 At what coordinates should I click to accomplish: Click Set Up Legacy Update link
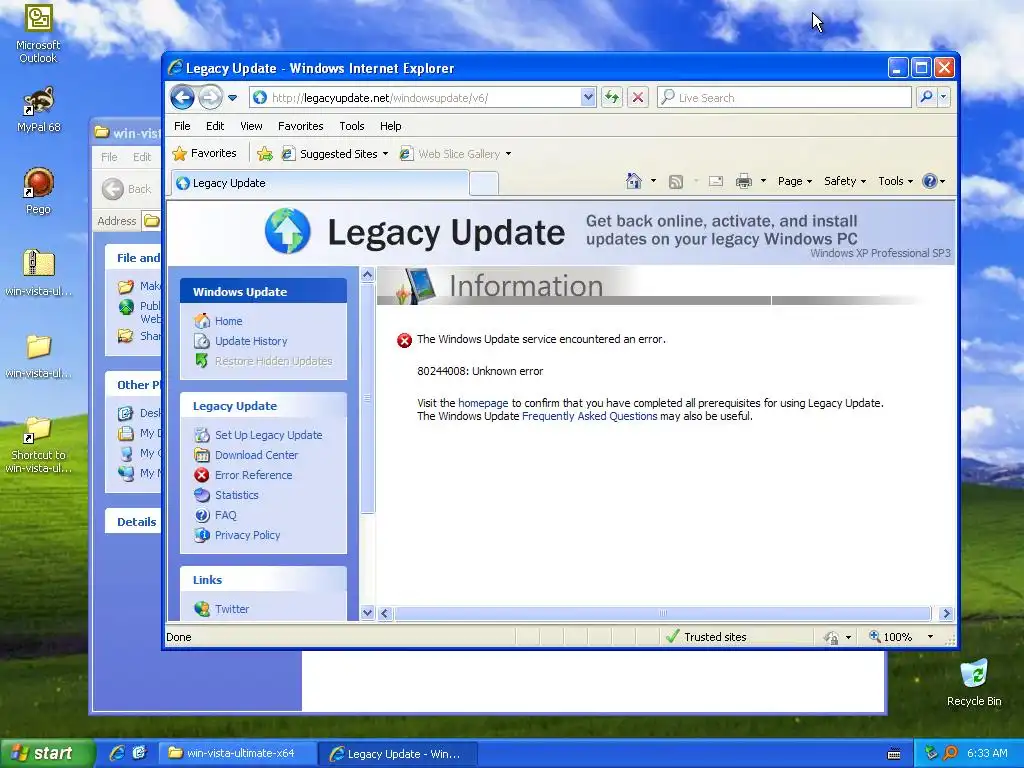point(268,435)
